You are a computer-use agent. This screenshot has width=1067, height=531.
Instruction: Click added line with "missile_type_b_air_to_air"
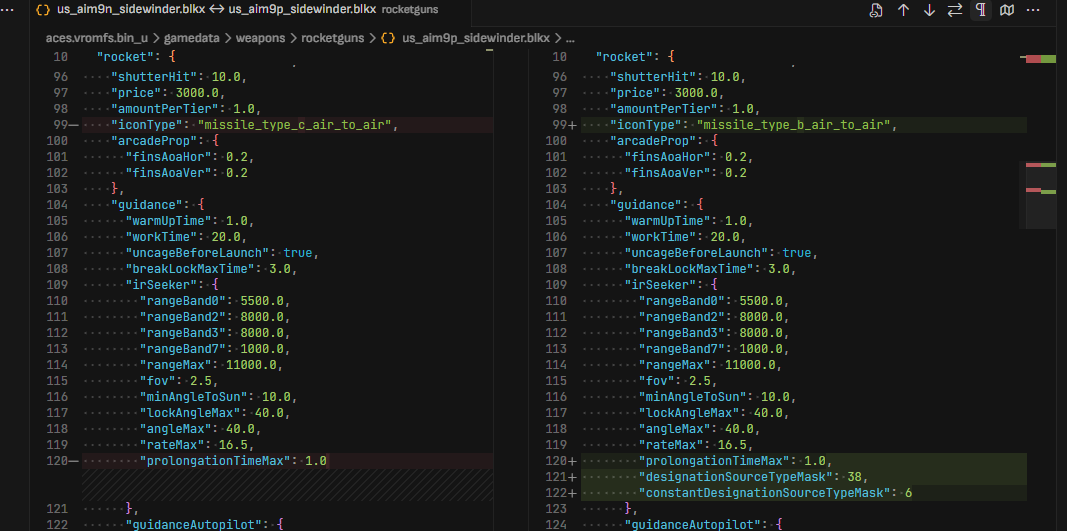pyautogui.click(x=804, y=125)
